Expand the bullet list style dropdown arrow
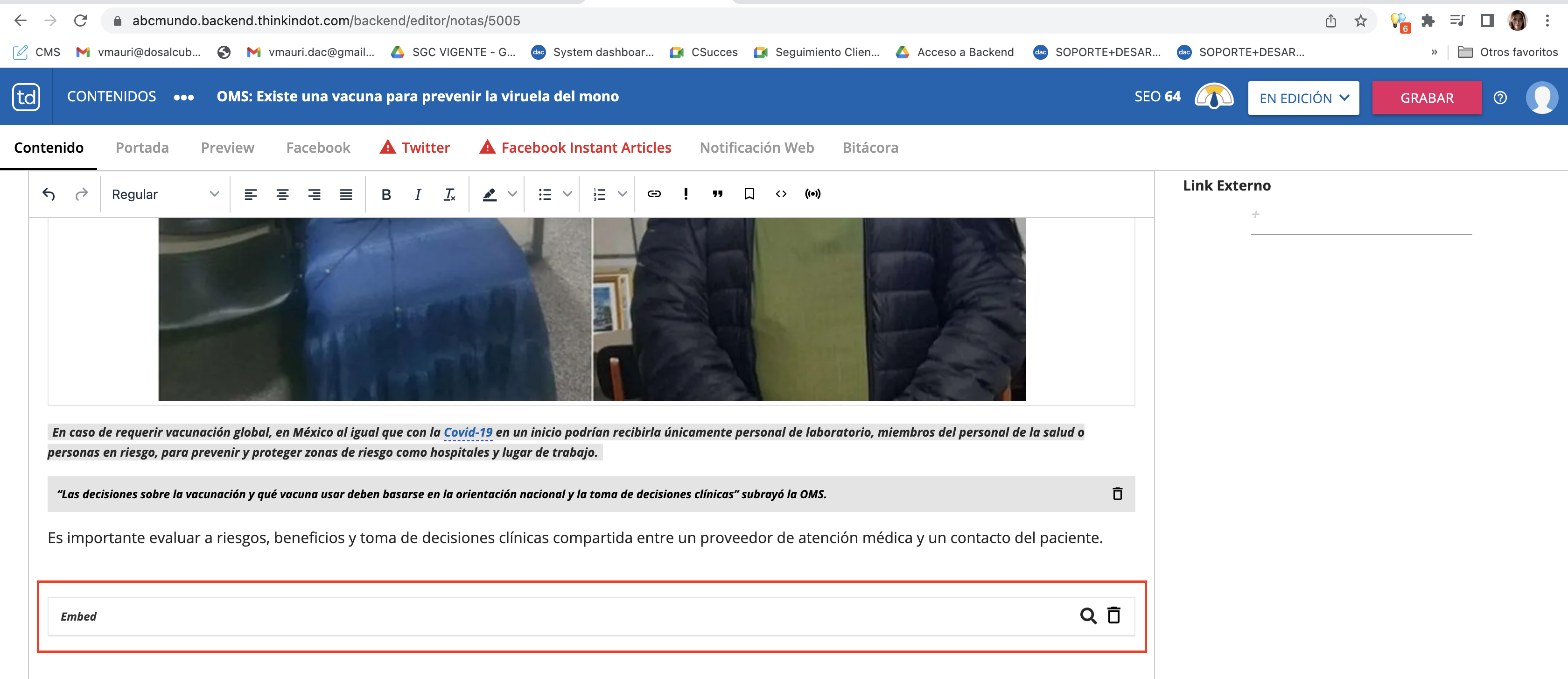The width and height of the screenshot is (1568, 679). (x=567, y=194)
